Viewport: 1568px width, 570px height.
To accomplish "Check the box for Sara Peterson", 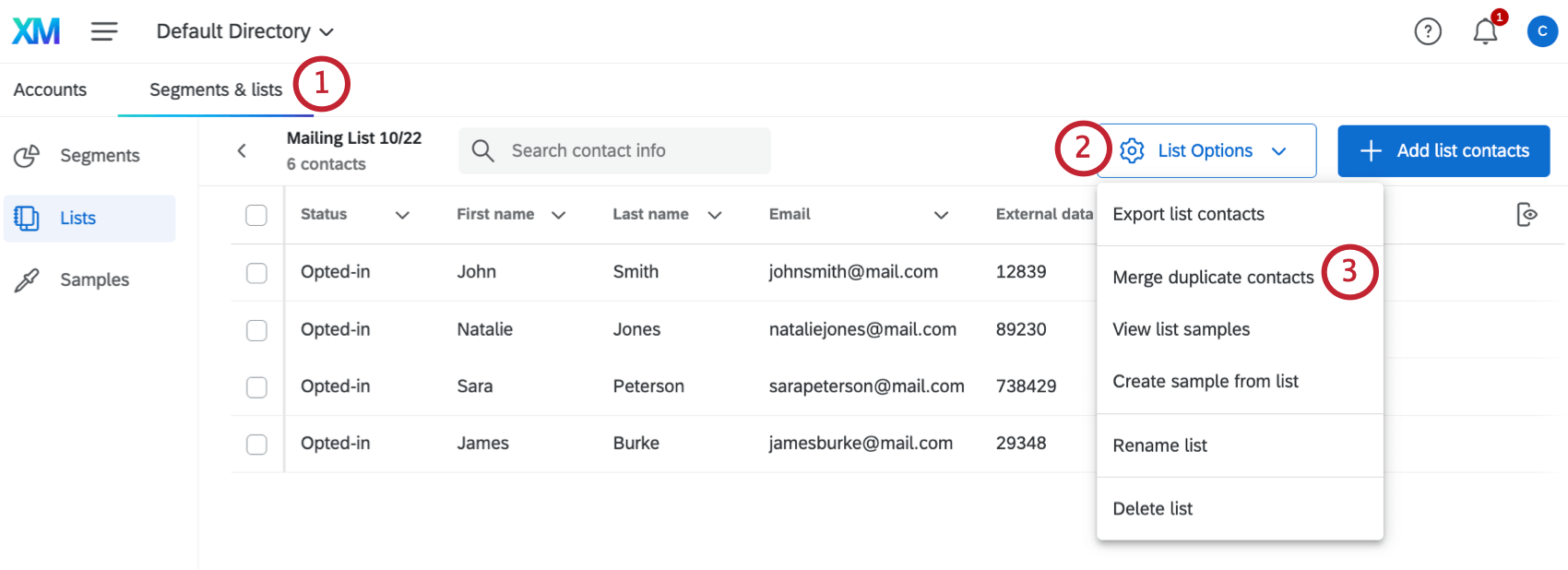I will 256,387.
